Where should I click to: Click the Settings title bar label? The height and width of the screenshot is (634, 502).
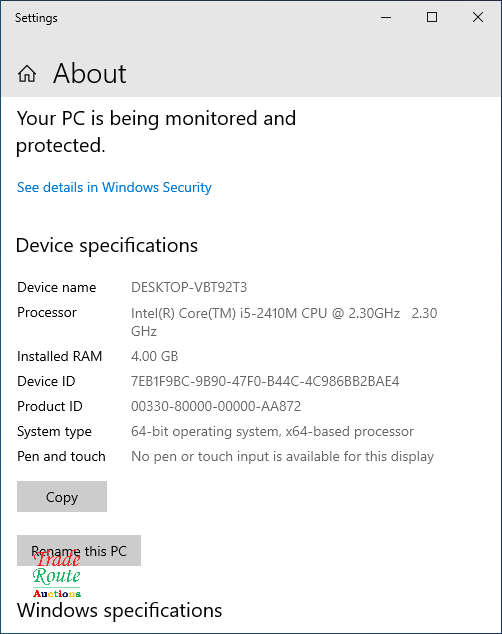[x=36, y=18]
